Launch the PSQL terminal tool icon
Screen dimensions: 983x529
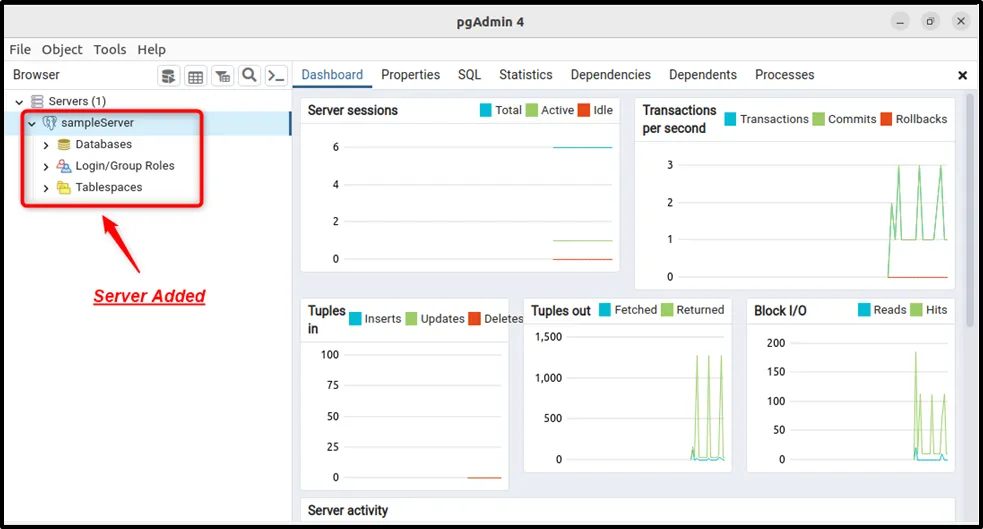pos(276,76)
